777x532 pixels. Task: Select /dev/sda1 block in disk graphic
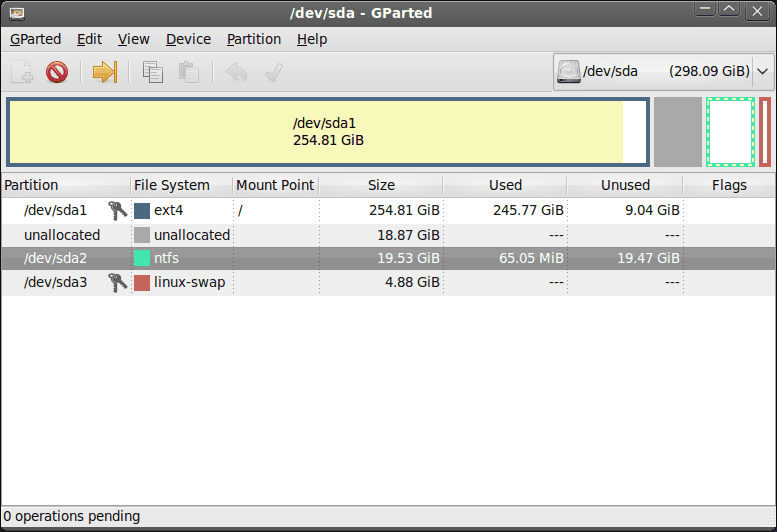click(328, 132)
